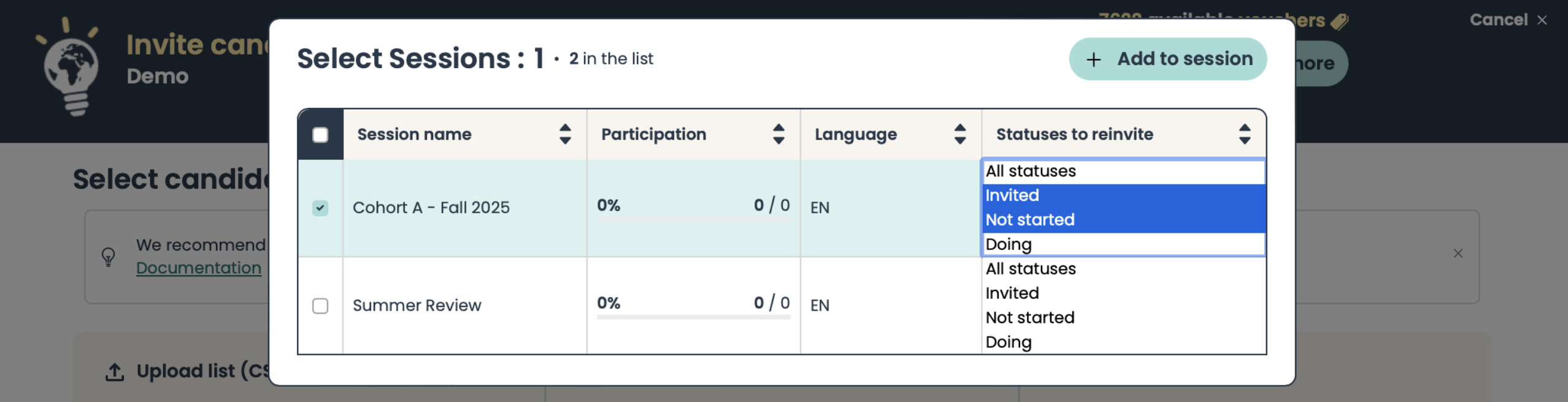The width and height of the screenshot is (1568, 402).
Task: Choose Doing status for Cohort A row
Action: (x=1009, y=245)
